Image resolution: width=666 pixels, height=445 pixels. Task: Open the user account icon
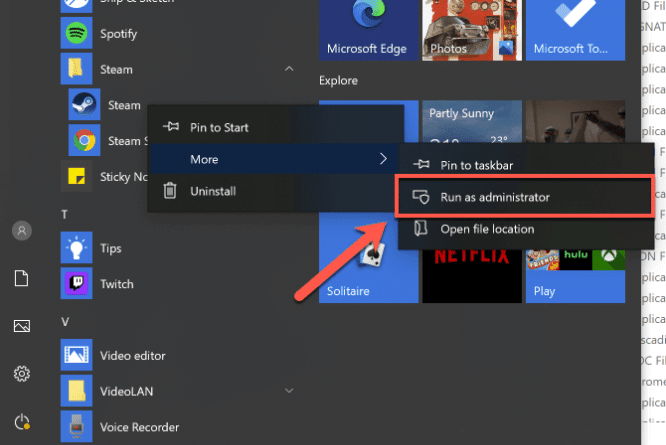click(22, 231)
